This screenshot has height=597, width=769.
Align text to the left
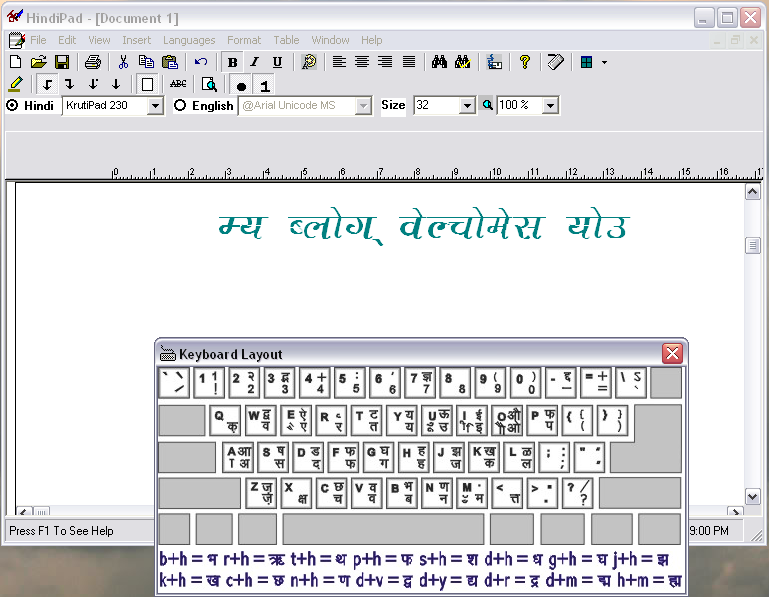click(339, 62)
